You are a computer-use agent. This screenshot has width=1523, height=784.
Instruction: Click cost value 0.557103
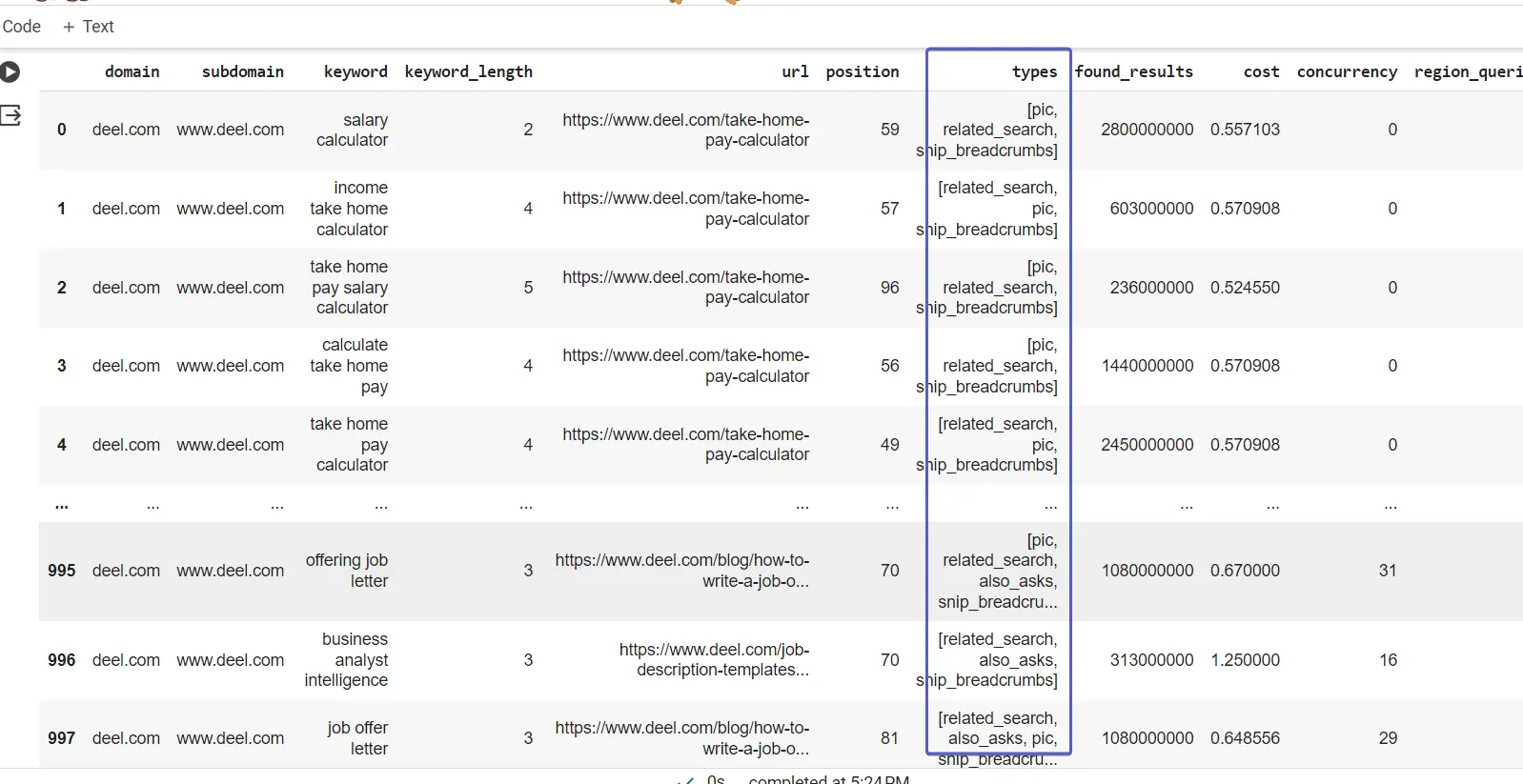point(1245,130)
